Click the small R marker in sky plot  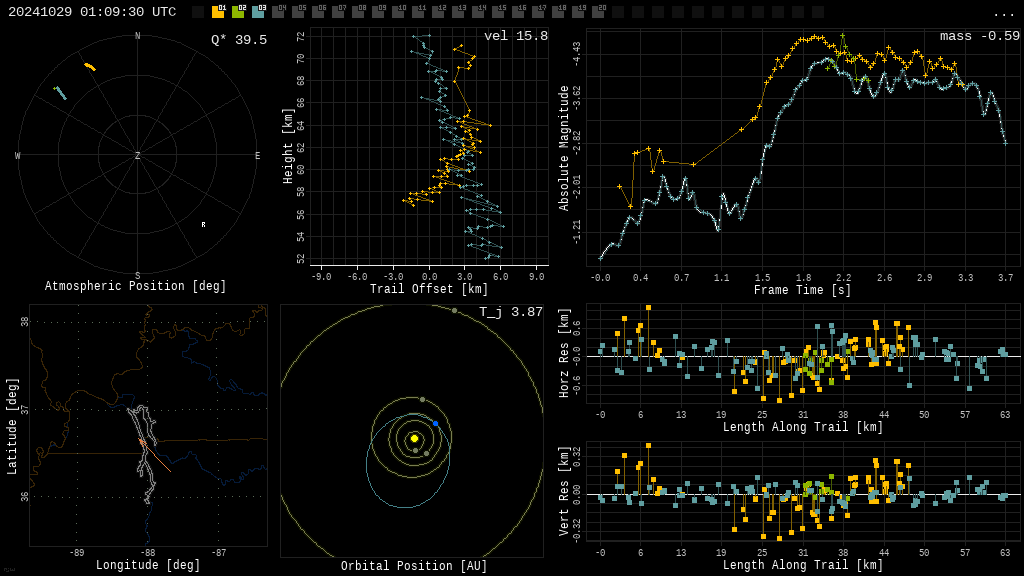(x=203, y=225)
